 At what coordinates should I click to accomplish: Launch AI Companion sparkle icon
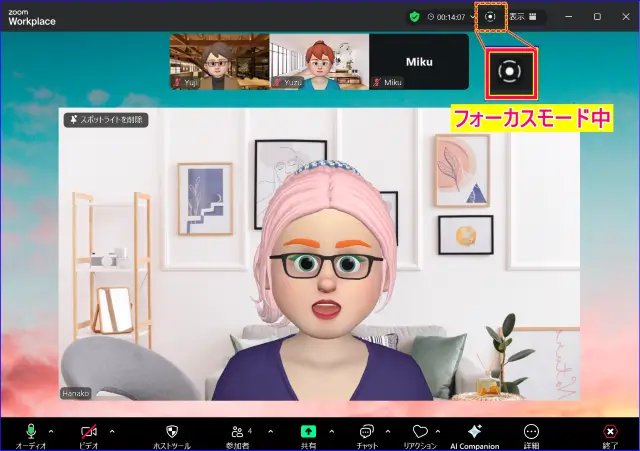(x=474, y=431)
